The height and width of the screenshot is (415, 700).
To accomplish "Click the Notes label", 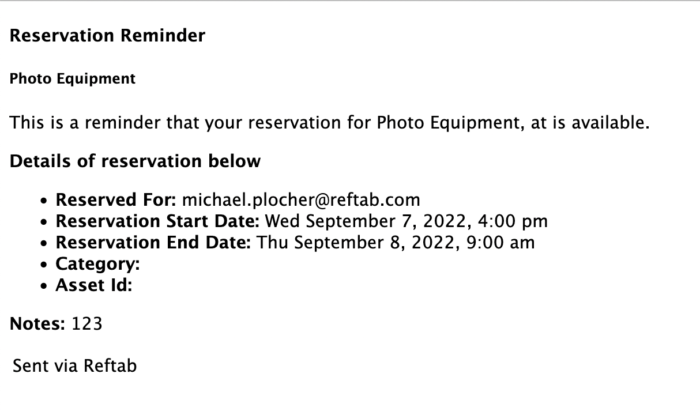I will [x=38, y=324].
